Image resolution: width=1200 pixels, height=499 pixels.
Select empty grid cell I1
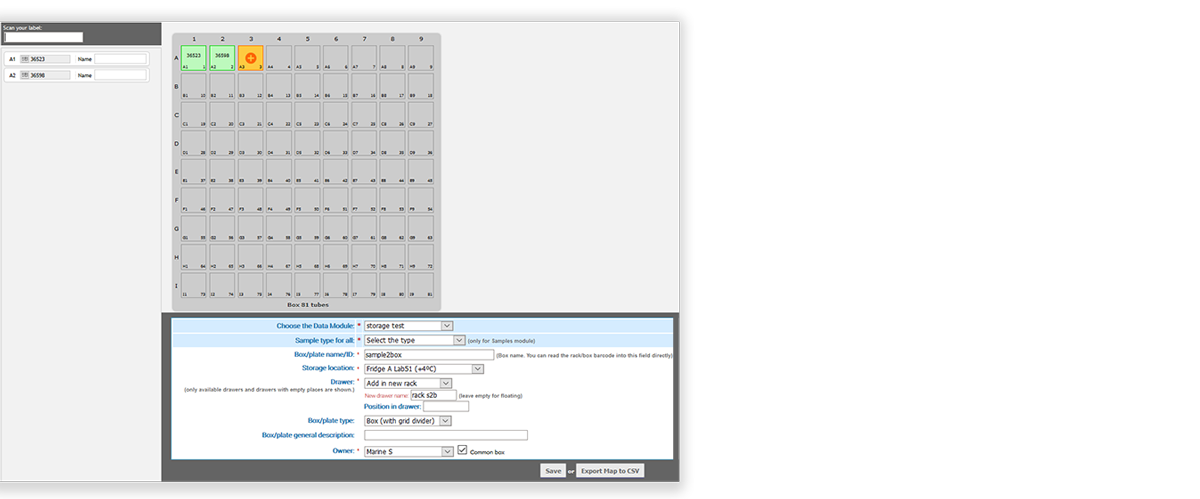193,286
